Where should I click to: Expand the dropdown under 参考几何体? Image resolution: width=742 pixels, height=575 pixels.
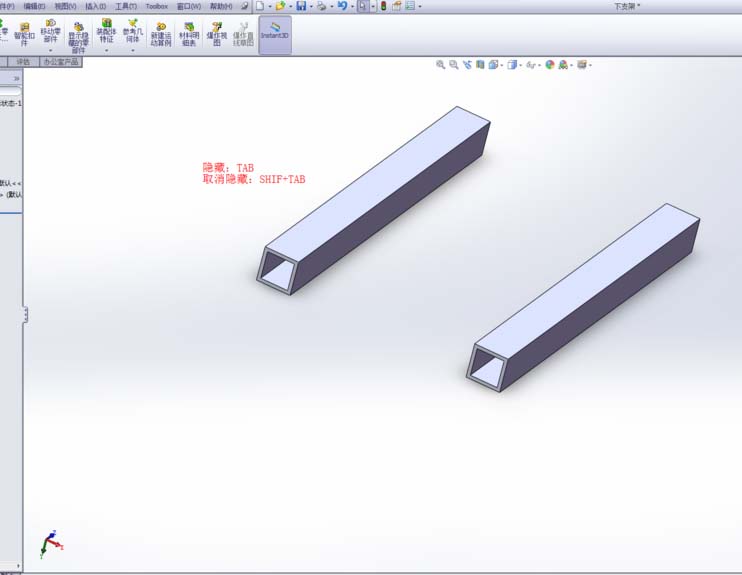coord(133,50)
